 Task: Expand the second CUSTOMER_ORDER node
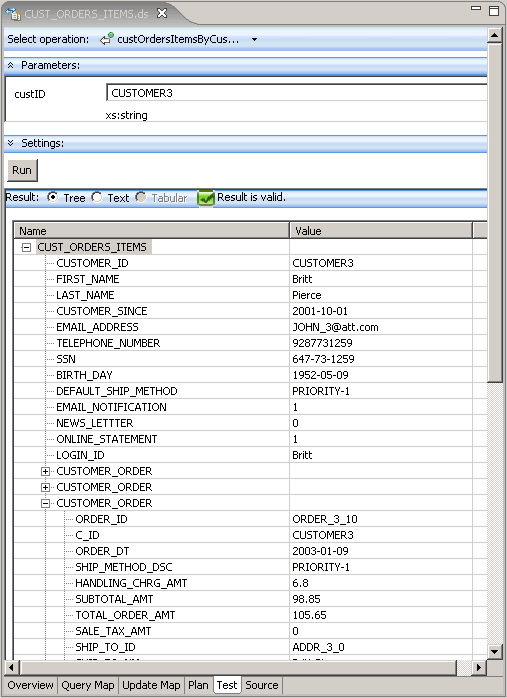[x=45, y=487]
